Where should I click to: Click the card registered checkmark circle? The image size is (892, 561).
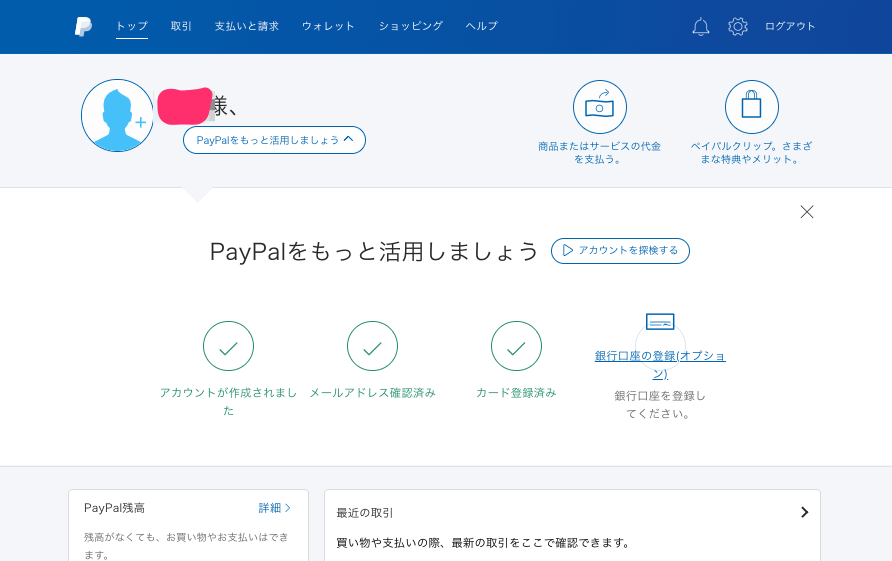click(516, 346)
